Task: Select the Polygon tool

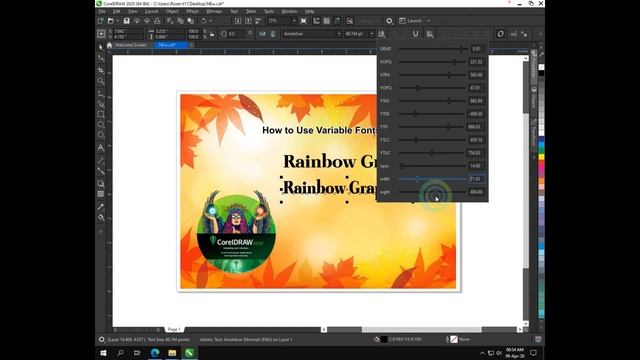Action: pos(101,135)
